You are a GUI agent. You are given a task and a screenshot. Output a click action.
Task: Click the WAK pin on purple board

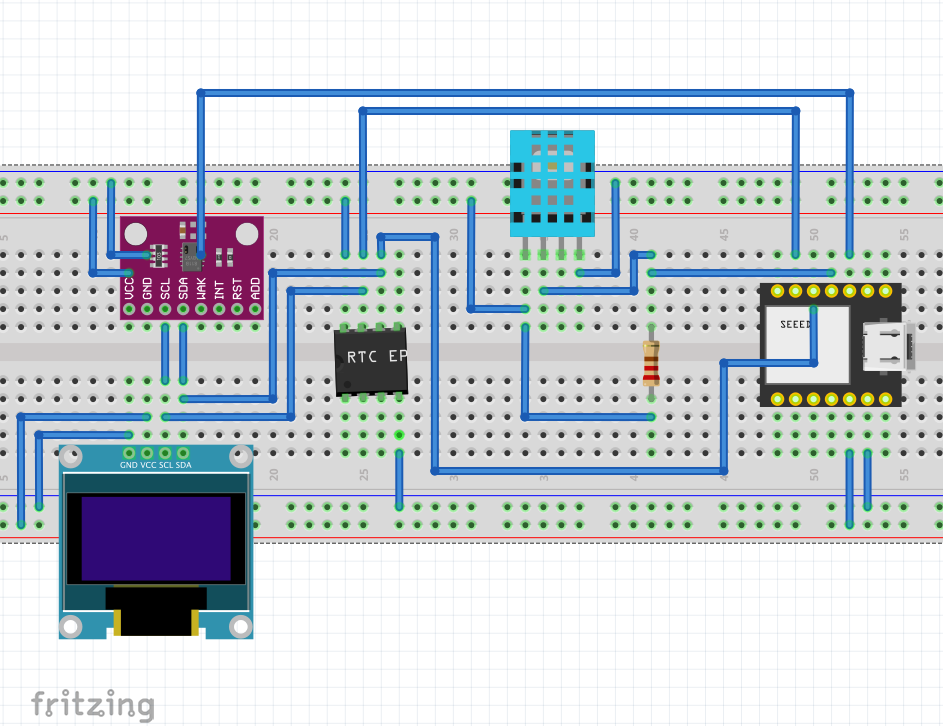[201, 309]
